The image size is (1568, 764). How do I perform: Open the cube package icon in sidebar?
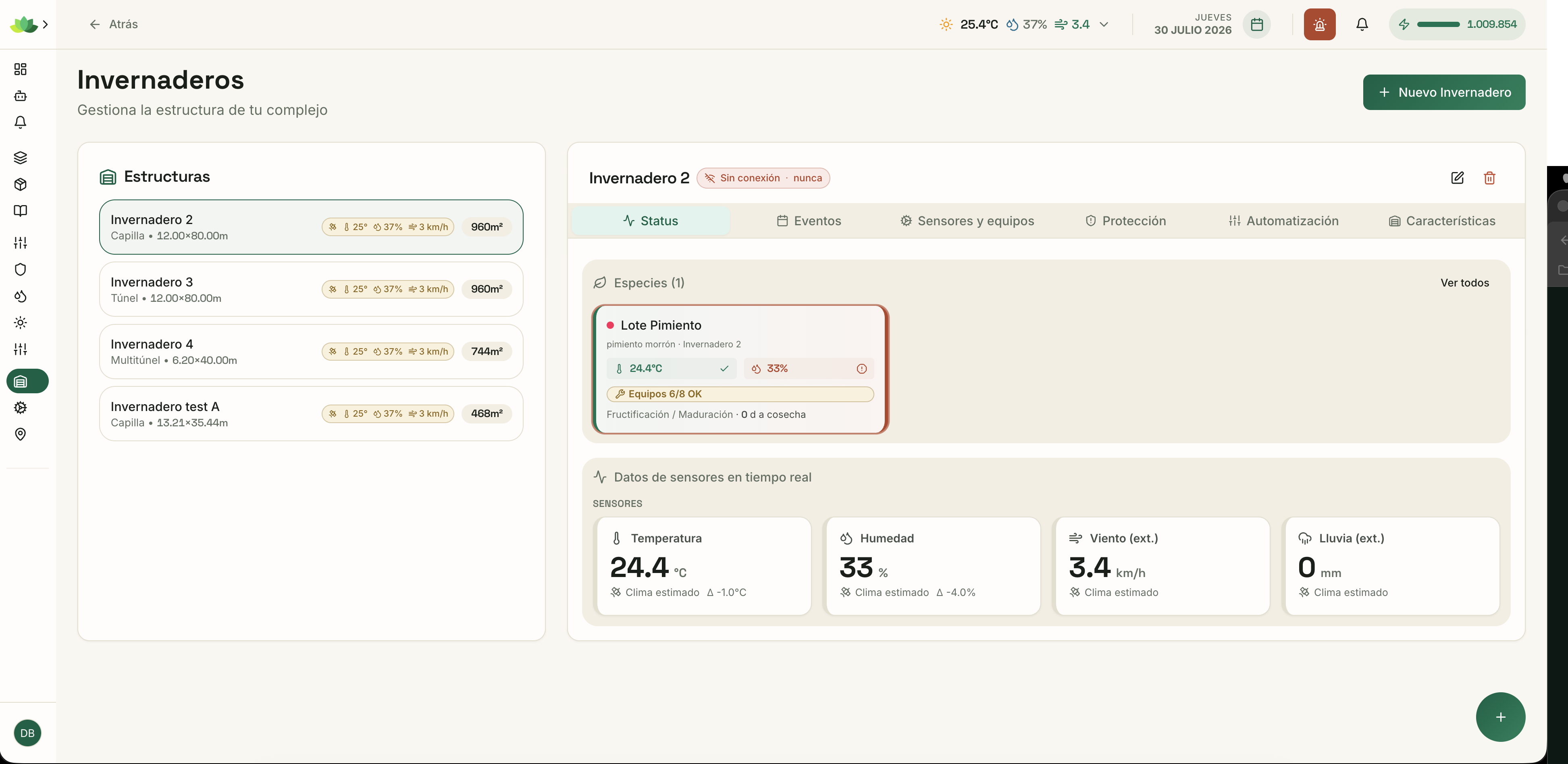(x=20, y=184)
